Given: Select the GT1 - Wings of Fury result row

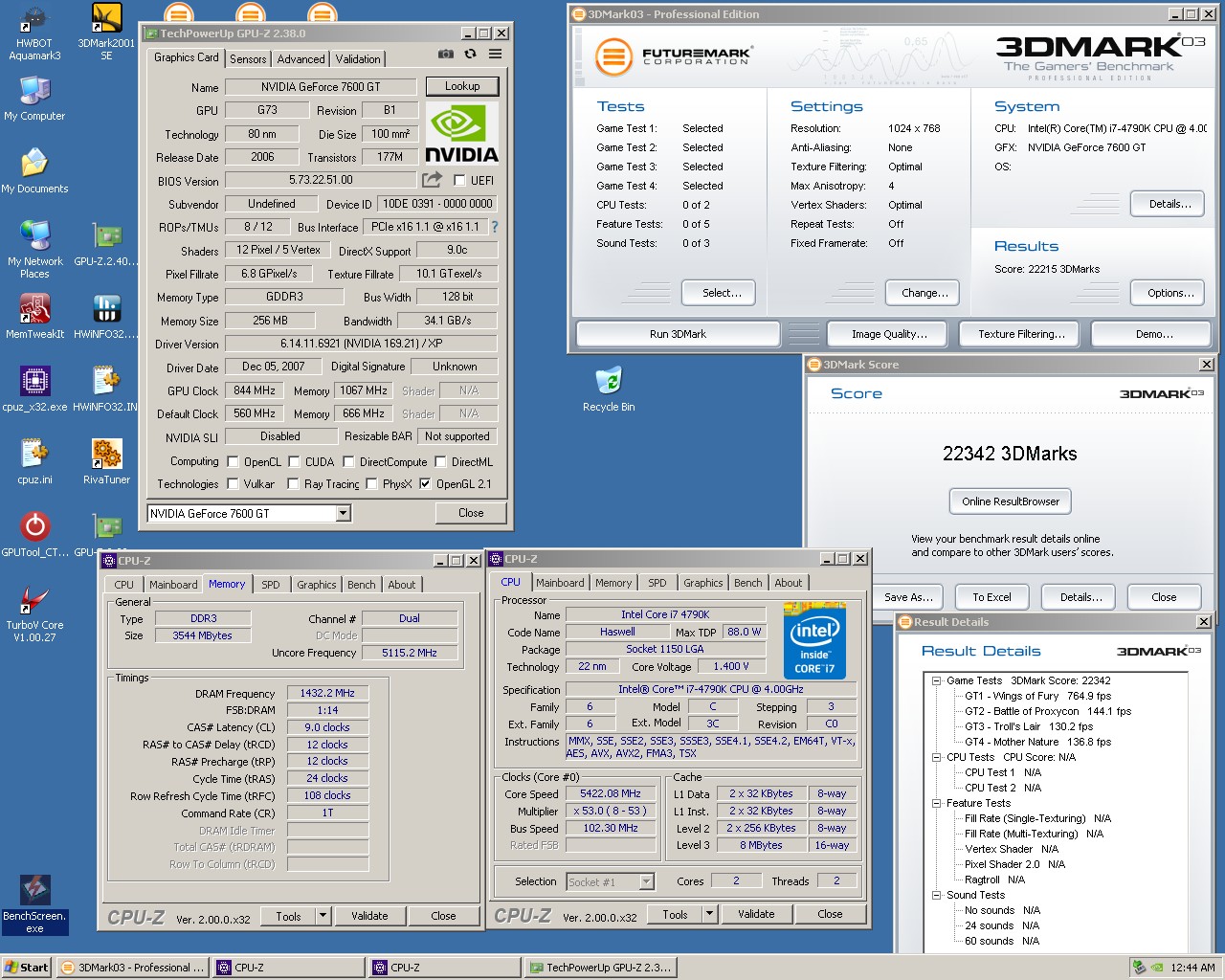Looking at the screenshot, I should pyautogui.click(x=1038, y=696).
